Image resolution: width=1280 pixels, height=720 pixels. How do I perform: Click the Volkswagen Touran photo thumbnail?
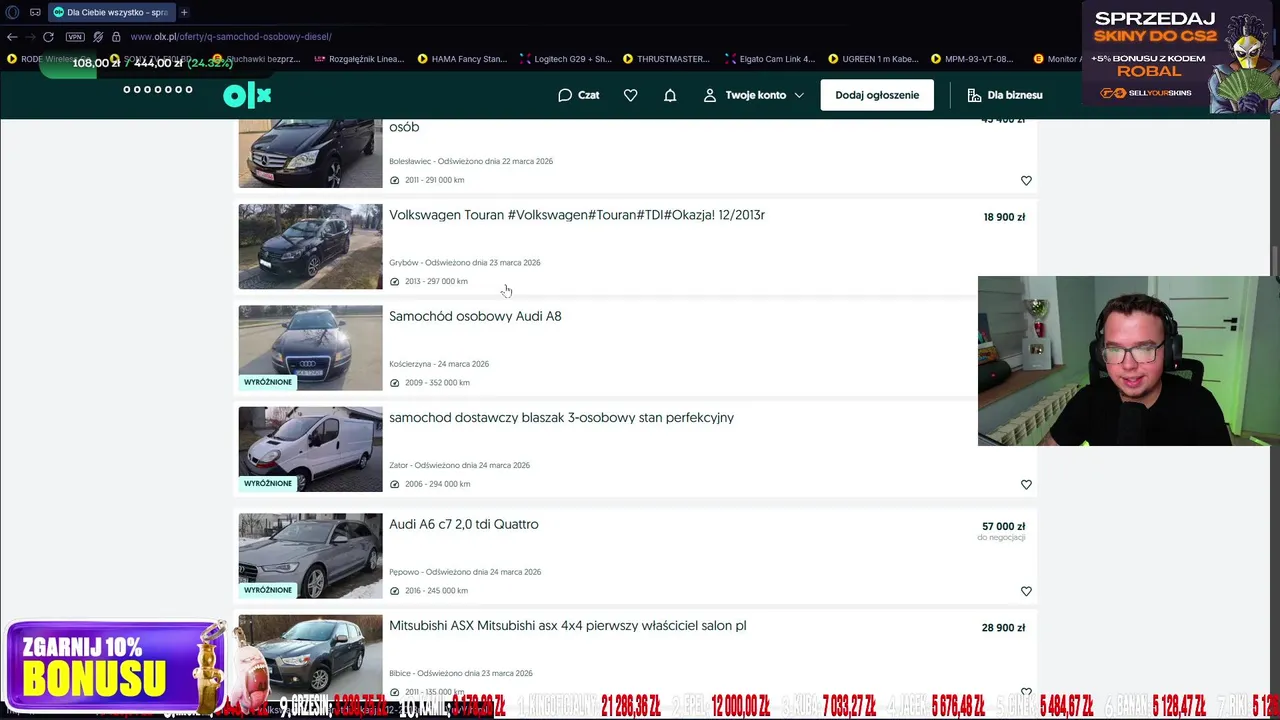click(310, 246)
